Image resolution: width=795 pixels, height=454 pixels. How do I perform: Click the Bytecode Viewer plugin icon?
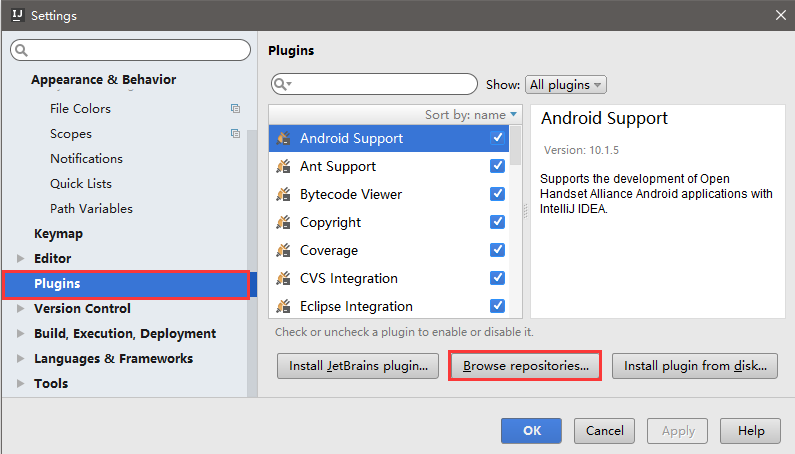tap(283, 194)
